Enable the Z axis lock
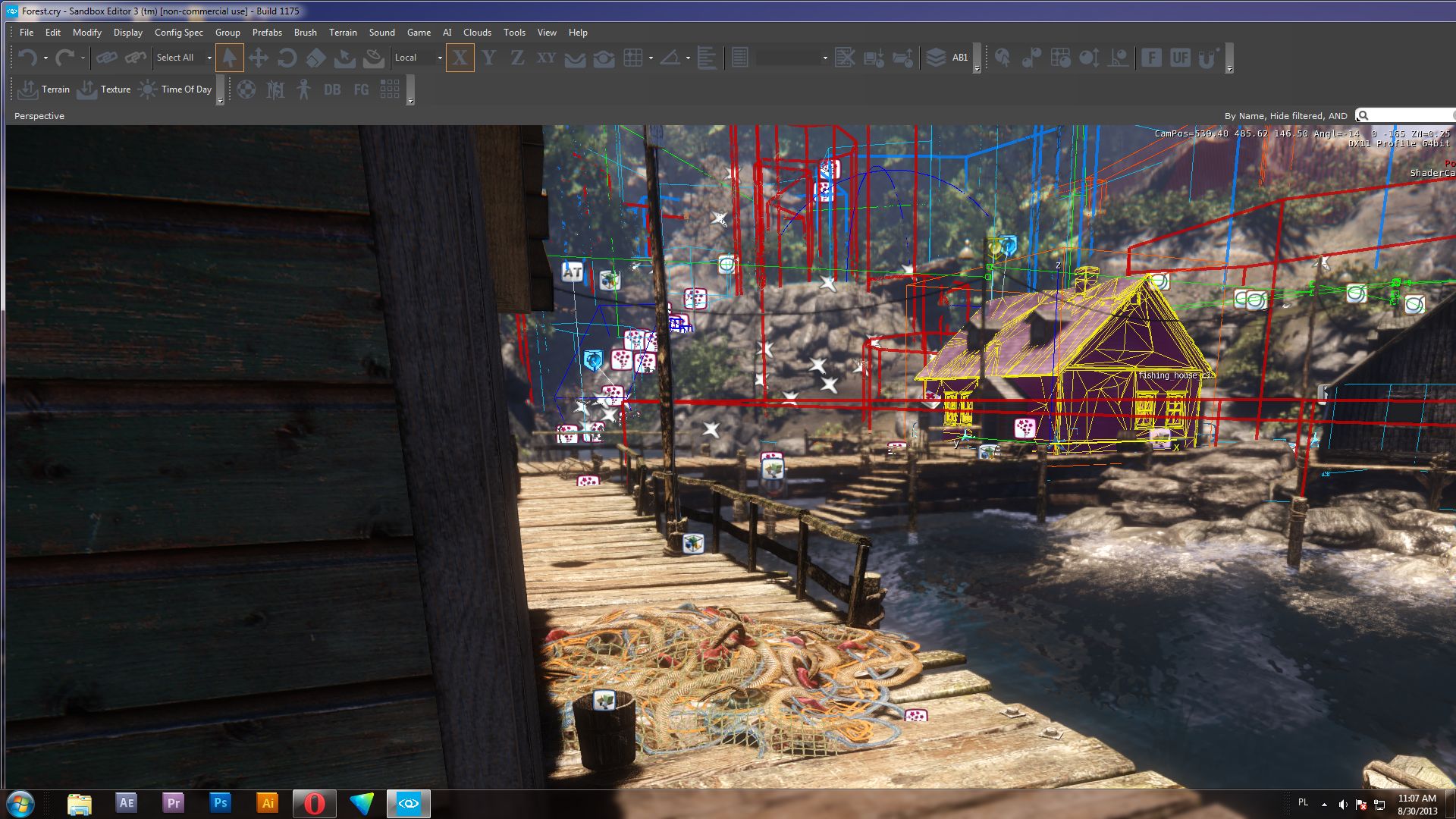Image resolution: width=1456 pixels, height=819 pixels. pyautogui.click(x=516, y=57)
